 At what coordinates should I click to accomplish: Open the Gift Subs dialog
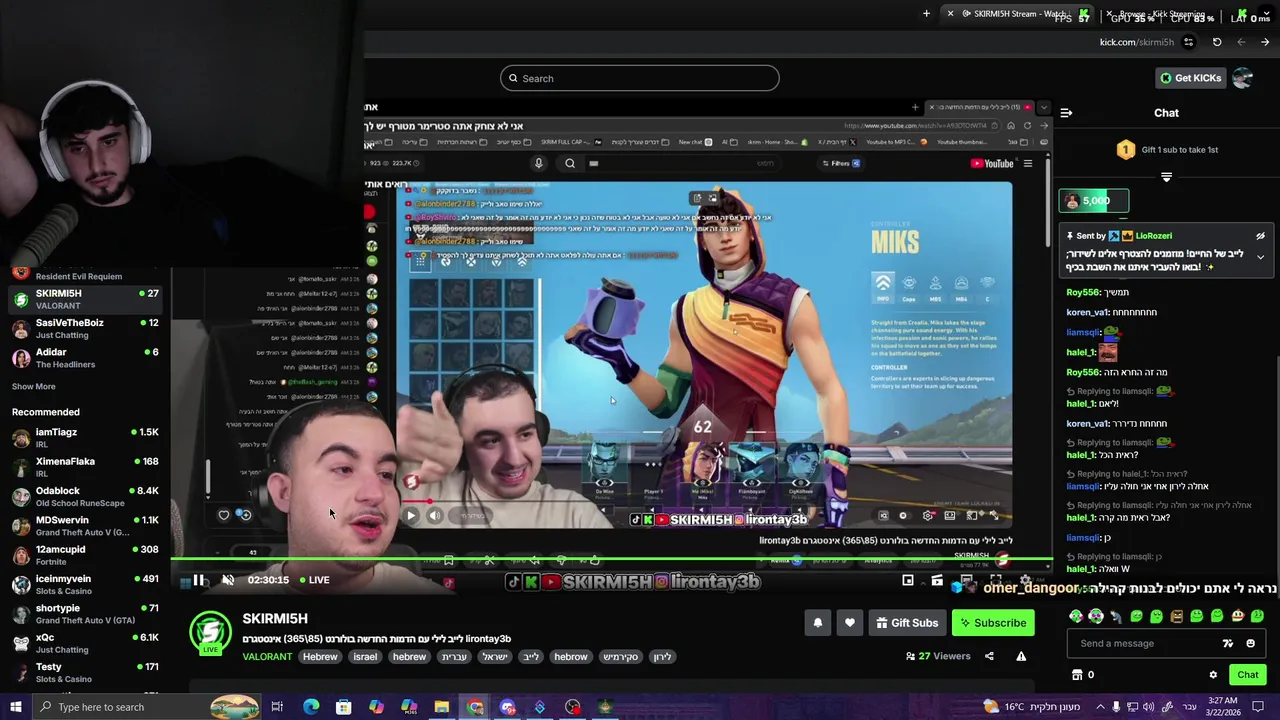click(x=906, y=623)
